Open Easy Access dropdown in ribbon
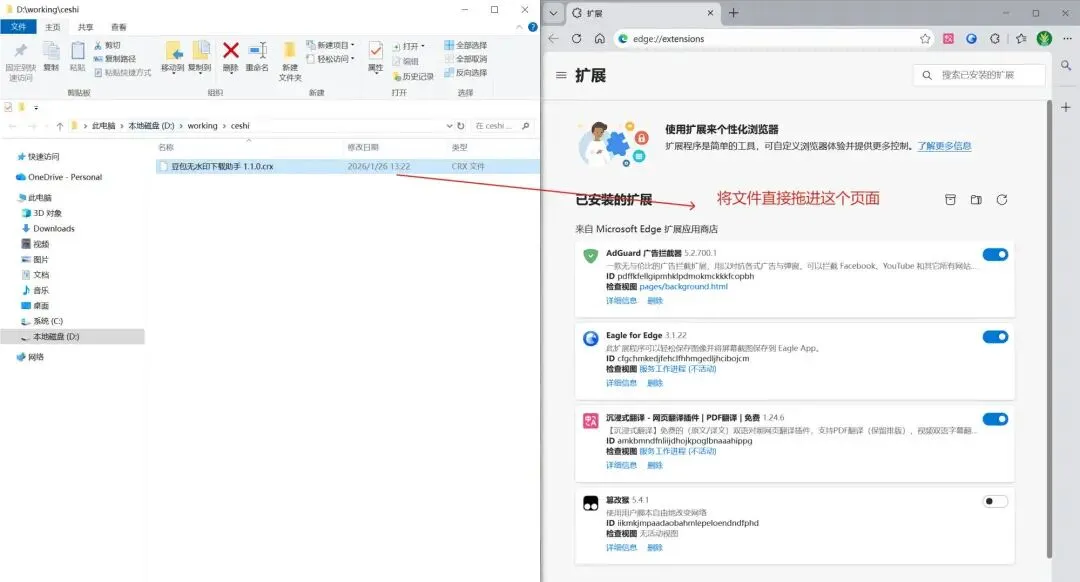Viewport: 1080px width, 582px height. coord(331,59)
